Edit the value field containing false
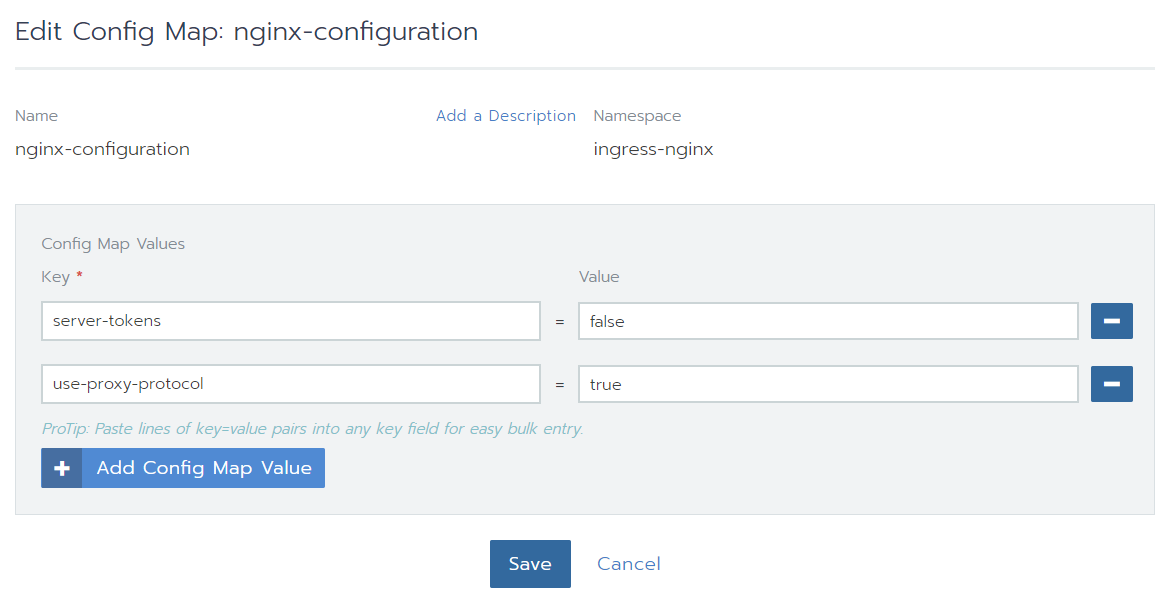 coord(828,321)
